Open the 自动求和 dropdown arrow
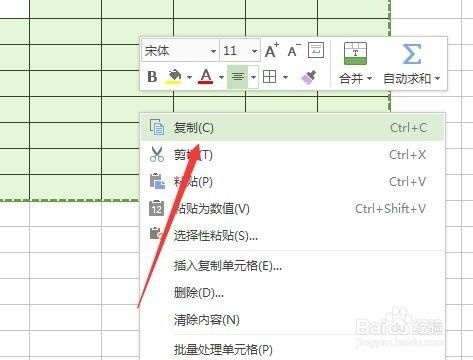 tap(438, 79)
